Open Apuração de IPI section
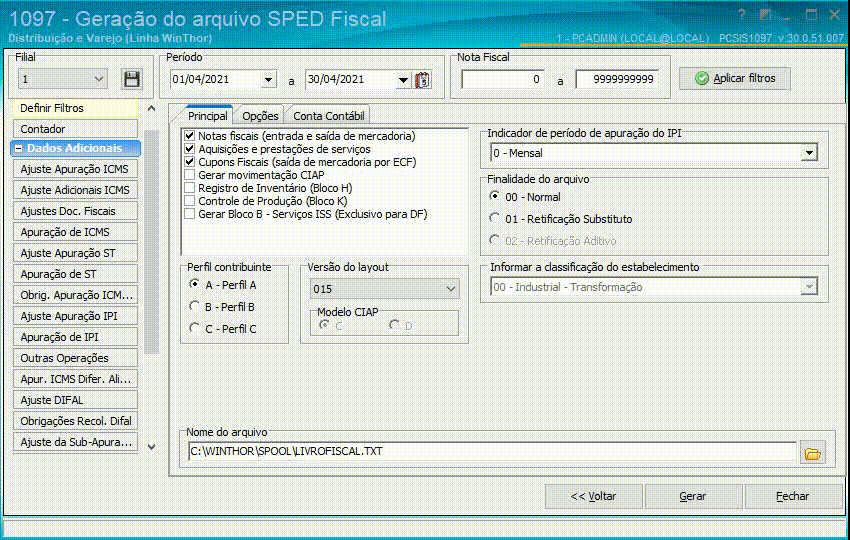Screen dimensions: 850x540 coord(75,337)
